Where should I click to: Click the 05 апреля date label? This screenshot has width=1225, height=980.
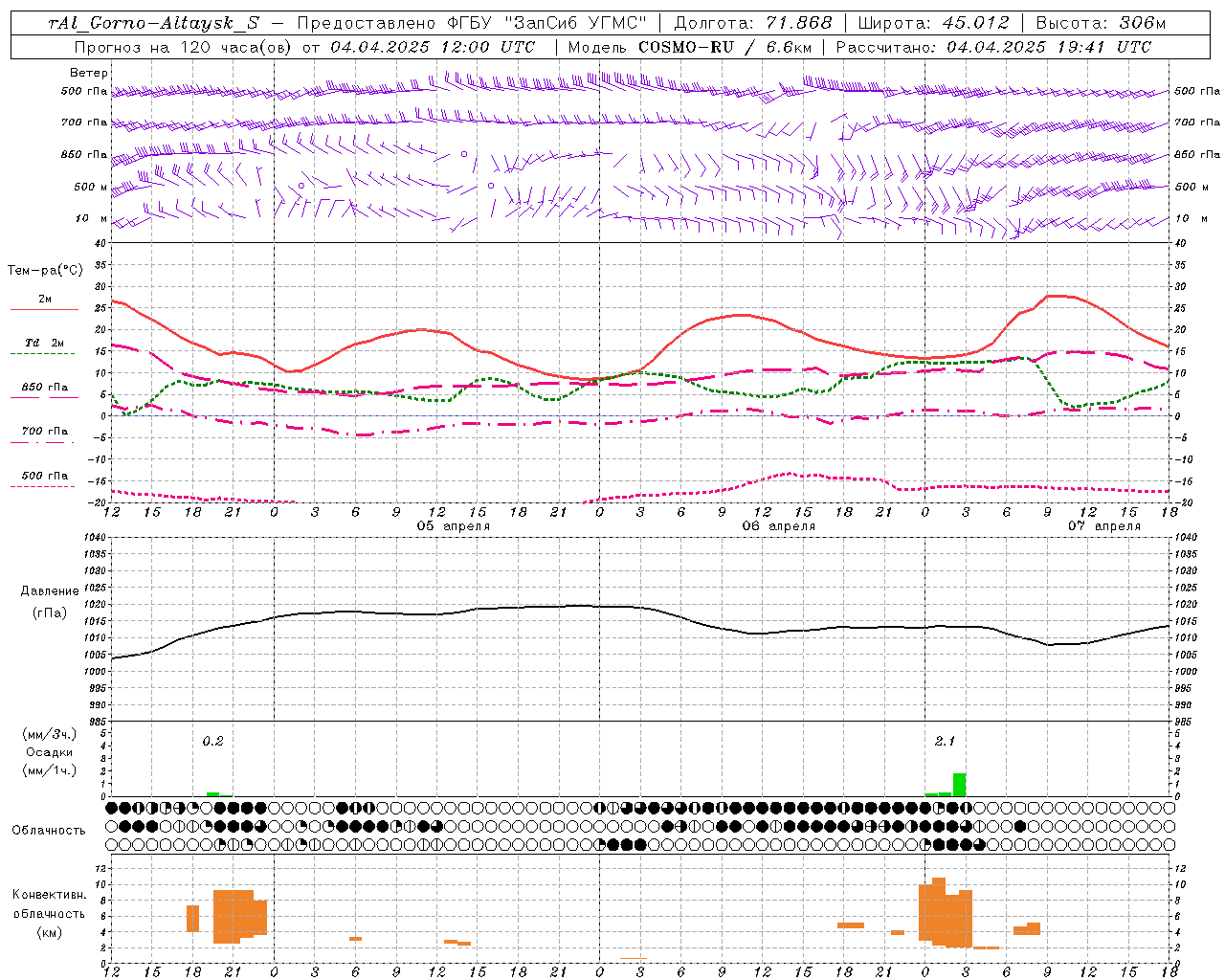(x=454, y=526)
